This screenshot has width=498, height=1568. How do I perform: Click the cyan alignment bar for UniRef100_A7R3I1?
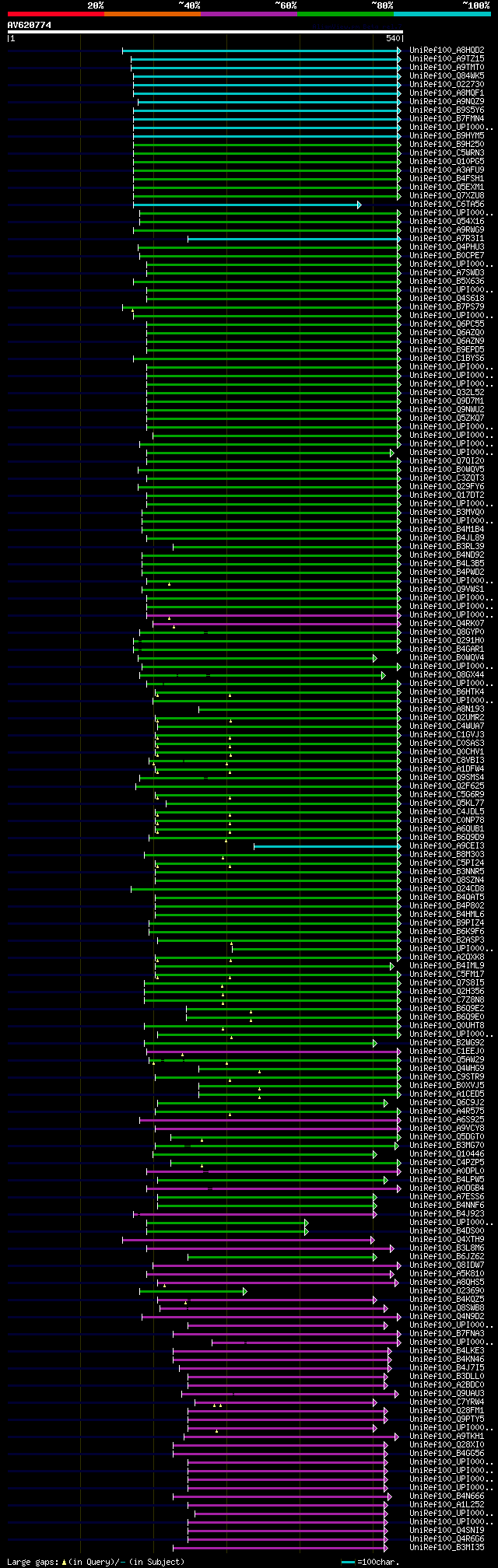pyautogui.click(x=293, y=239)
